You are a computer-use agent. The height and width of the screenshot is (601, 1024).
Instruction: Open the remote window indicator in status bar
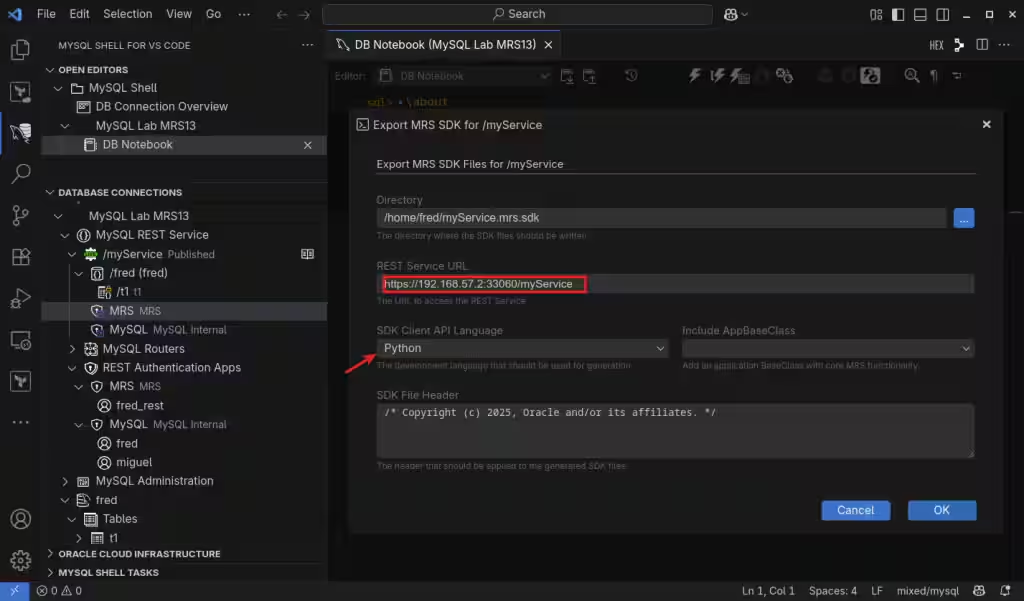(x=14, y=591)
